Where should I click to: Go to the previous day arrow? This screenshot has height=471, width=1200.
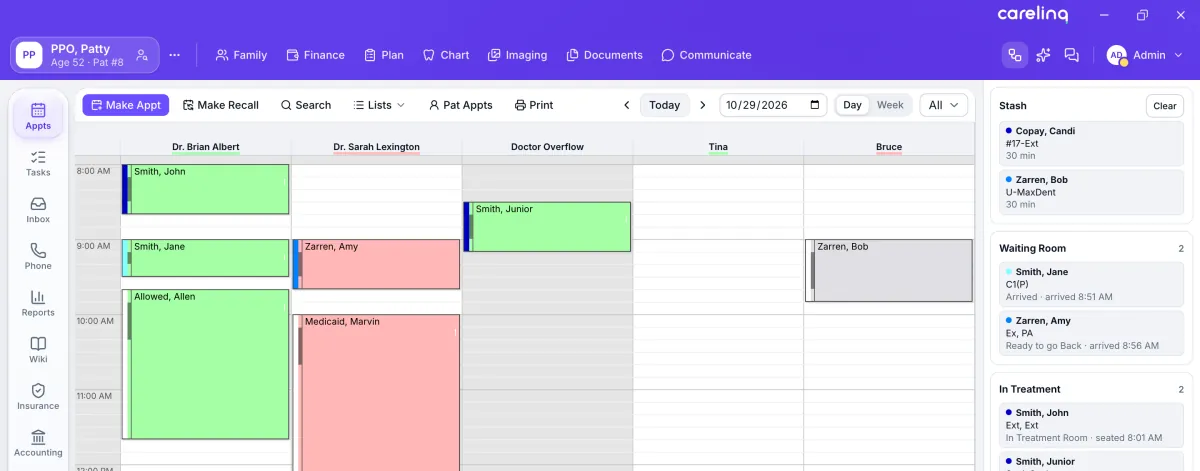point(627,105)
